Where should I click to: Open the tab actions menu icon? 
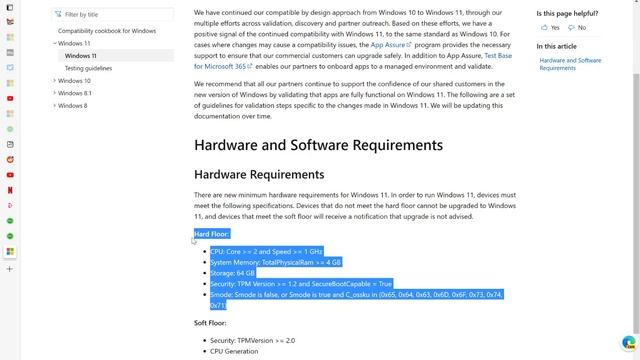coord(10,7)
